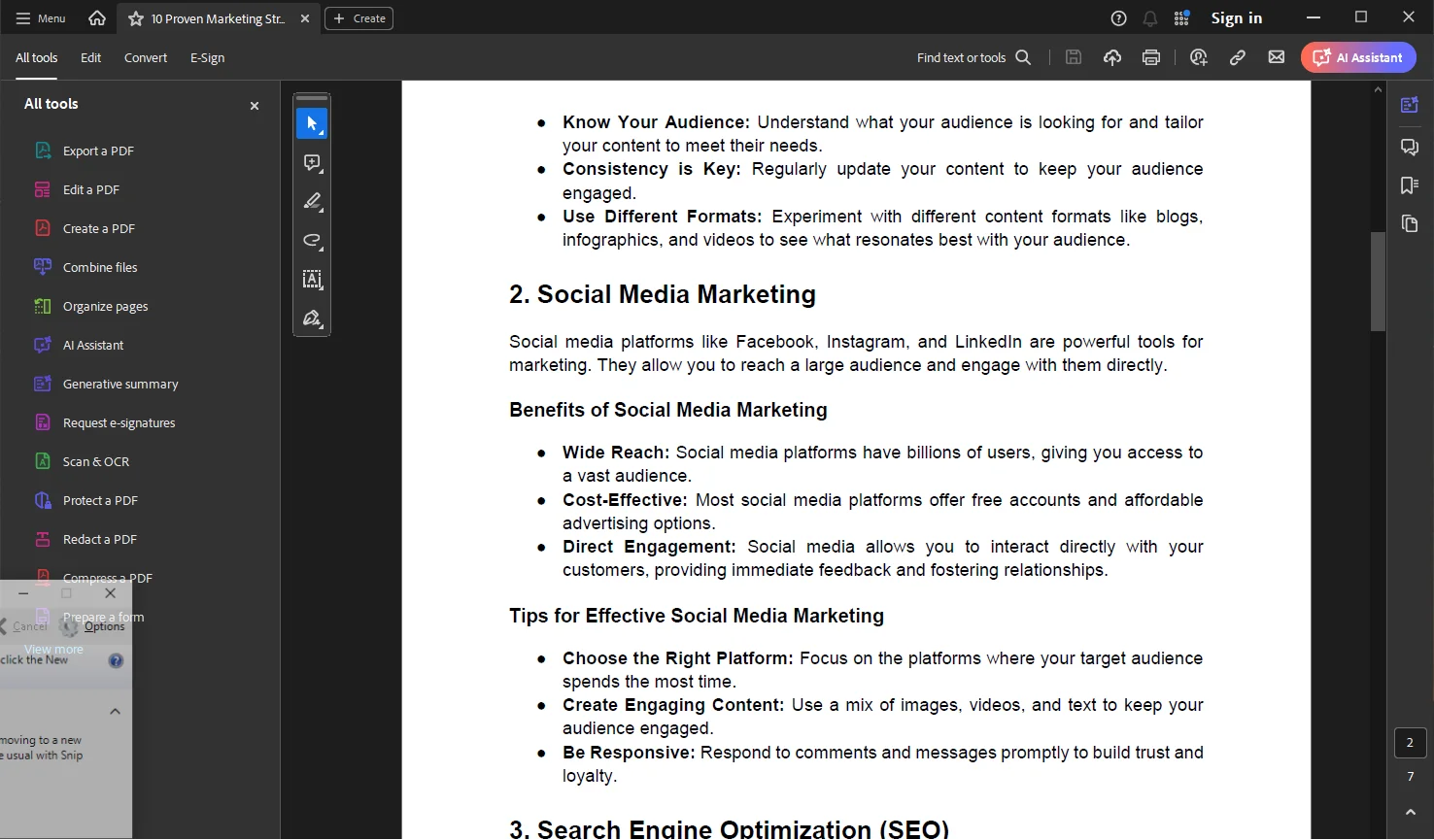This screenshot has width=1434, height=840.
Task: Close the 10 Proven Marketing Str.. tab
Action: point(305,18)
